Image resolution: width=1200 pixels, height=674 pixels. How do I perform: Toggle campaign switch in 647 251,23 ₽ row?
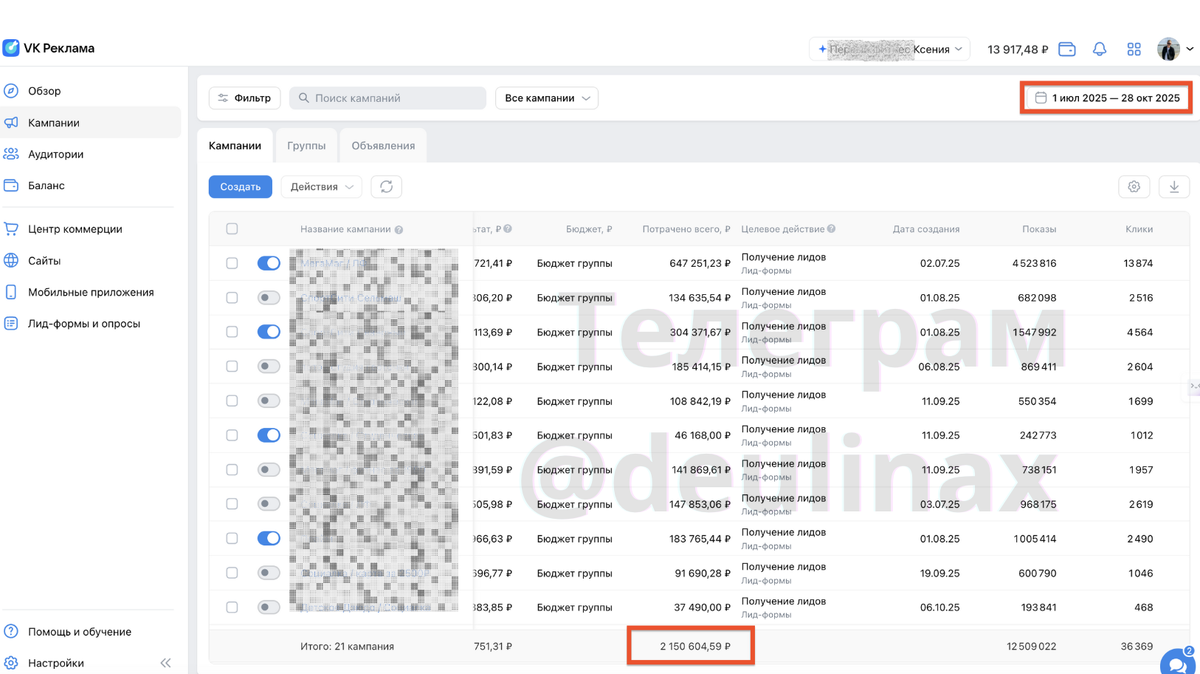[269, 263]
